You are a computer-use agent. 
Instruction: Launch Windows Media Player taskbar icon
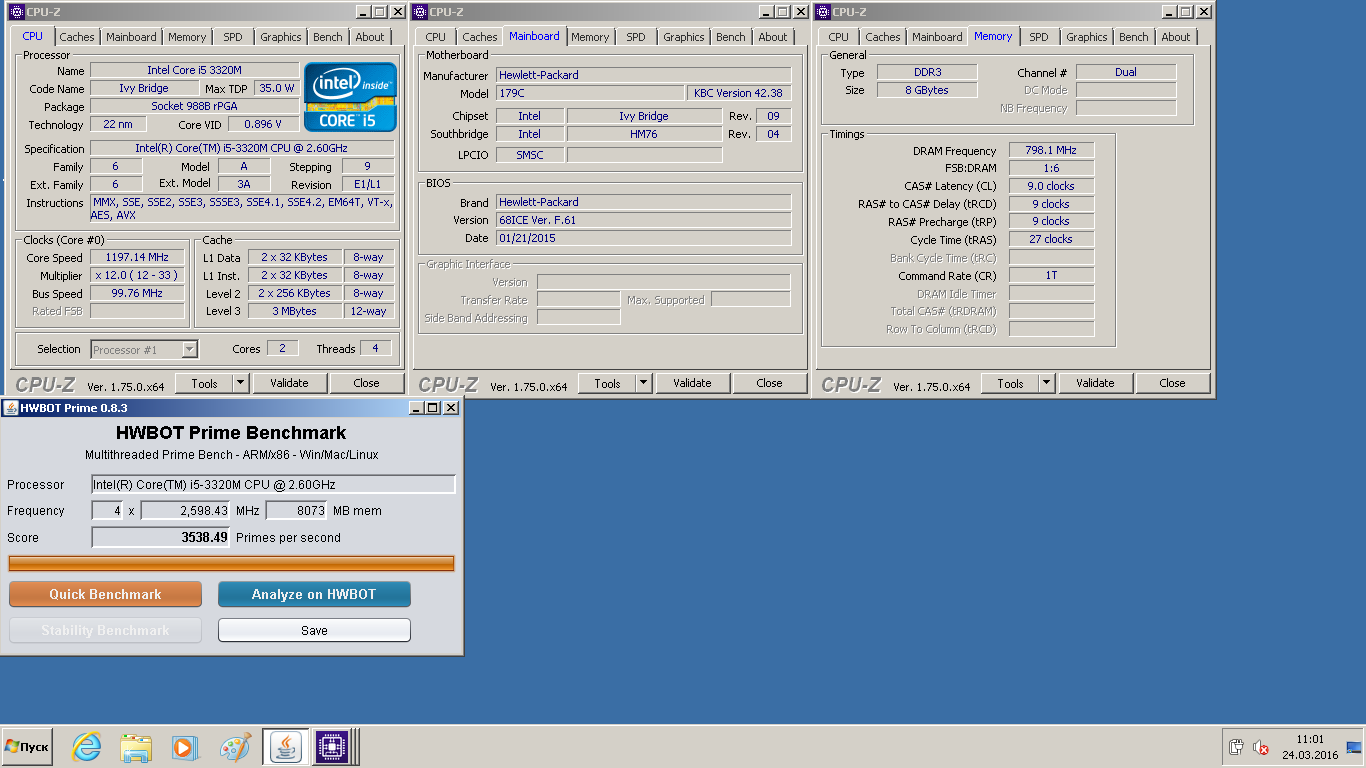click(x=183, y=747)
